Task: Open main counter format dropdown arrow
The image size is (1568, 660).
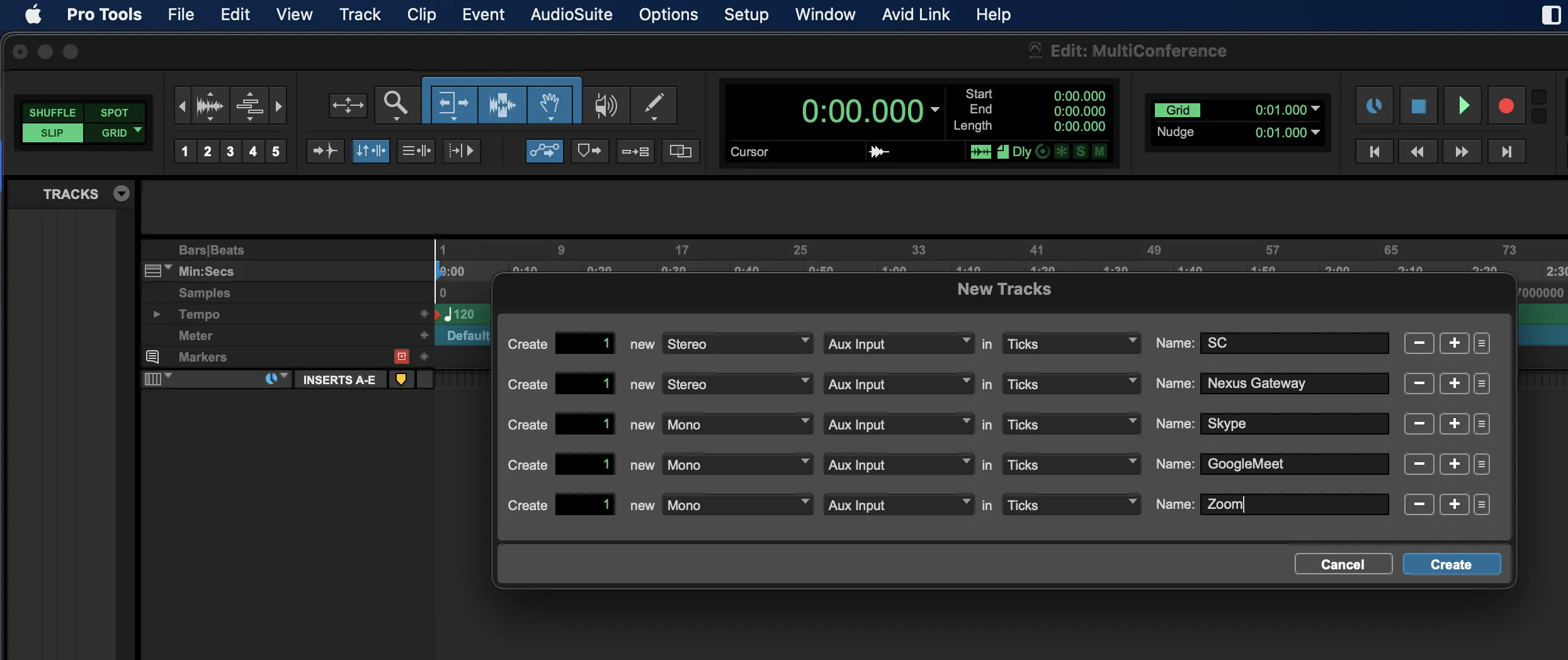Action: point(935,110)
